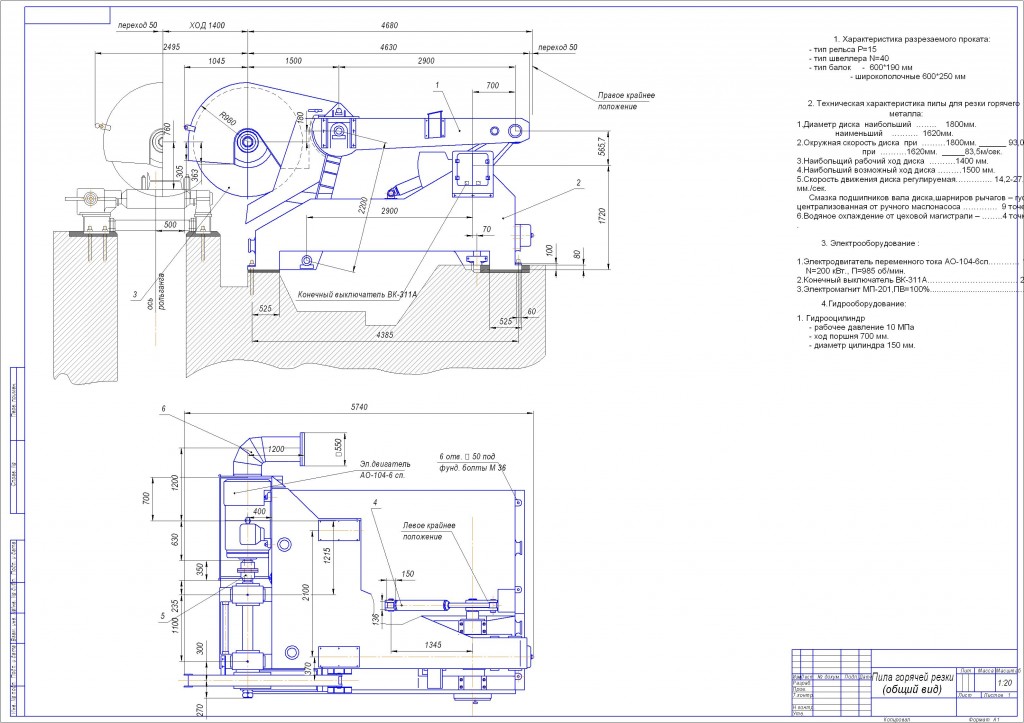The height and width of the screenshot is (723, 1024).
Task: Select heading 'Характеристика разрезаемого проката'
Action: pos(912,39)
